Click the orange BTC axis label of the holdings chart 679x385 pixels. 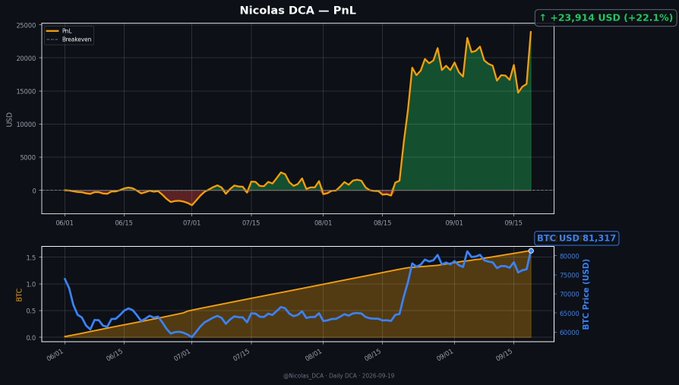coord(19,295)
